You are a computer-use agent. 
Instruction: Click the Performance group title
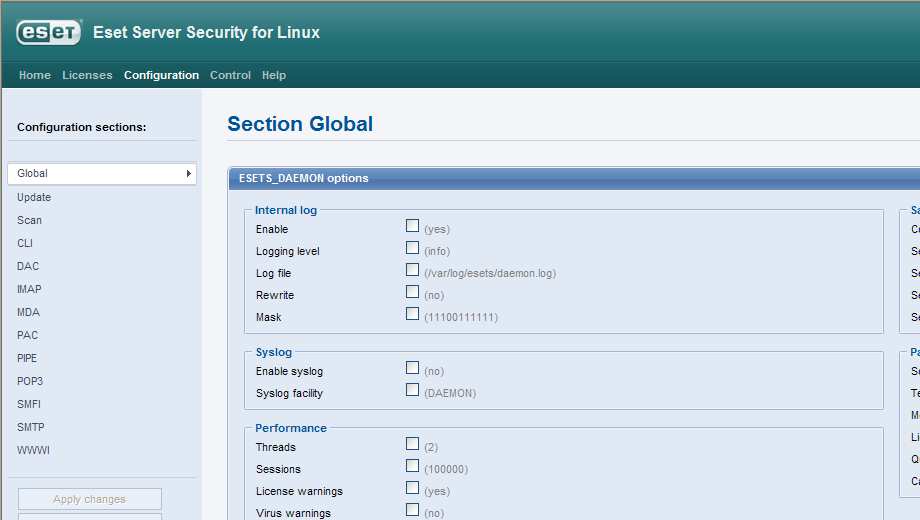coord(290,428)
